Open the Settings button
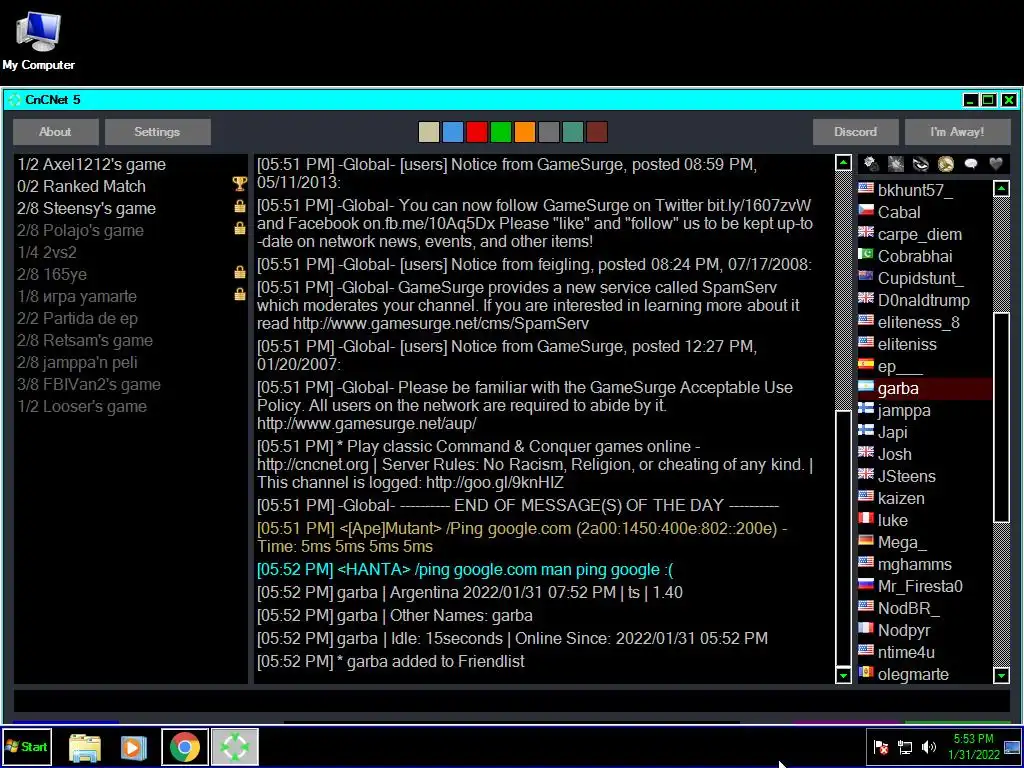The image size is (1024, 768). 157,132
